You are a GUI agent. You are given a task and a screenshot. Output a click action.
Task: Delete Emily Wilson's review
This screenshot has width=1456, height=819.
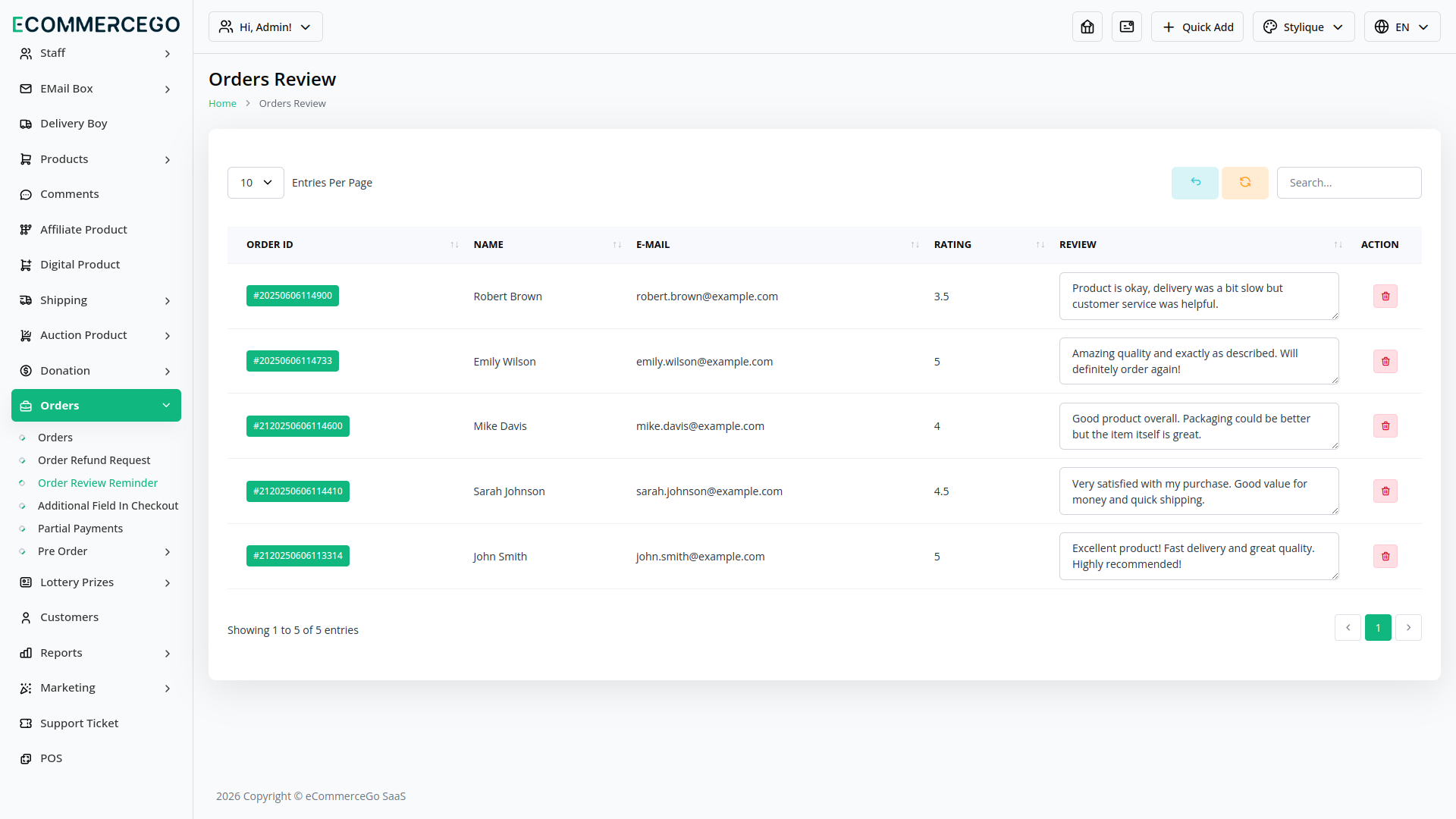click(x=1385, y=361)
